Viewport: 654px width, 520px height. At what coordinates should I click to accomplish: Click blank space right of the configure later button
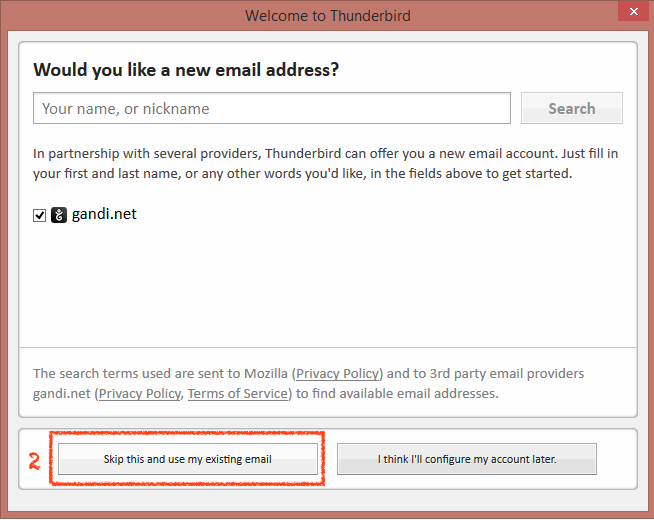[x=618, y=459]
